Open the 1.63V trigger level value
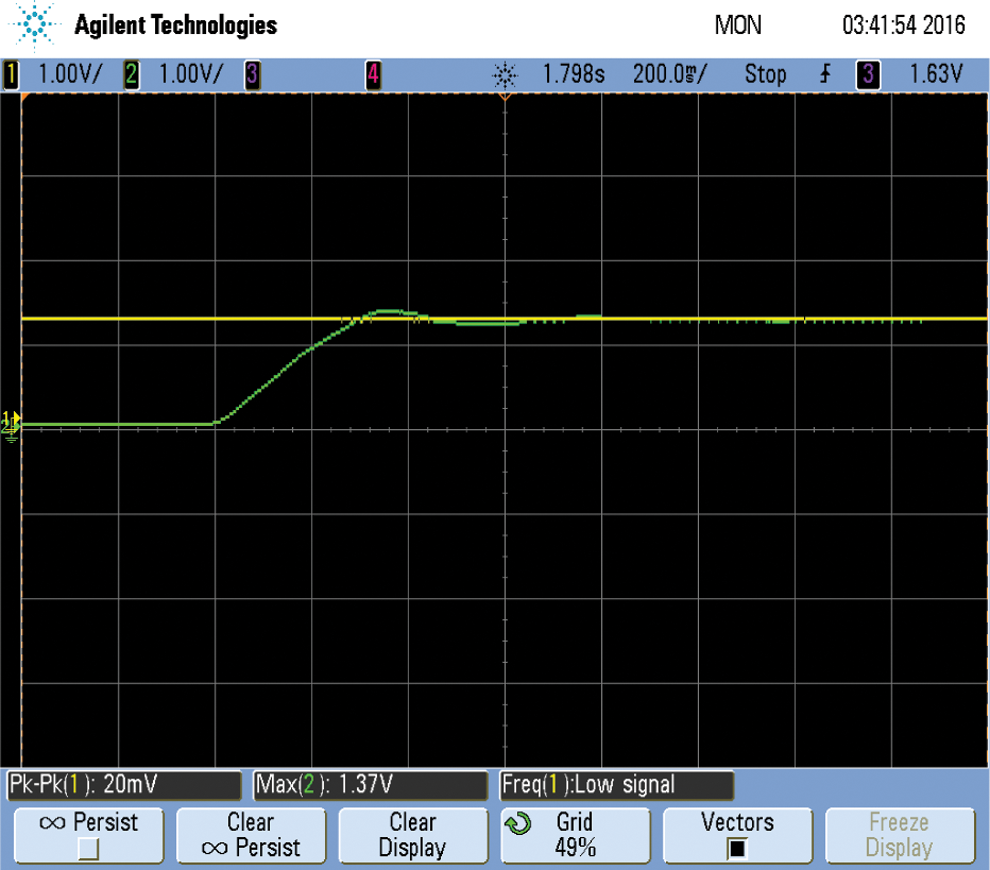The height and width of the screenshot is (870, 990). click(936, 74)
